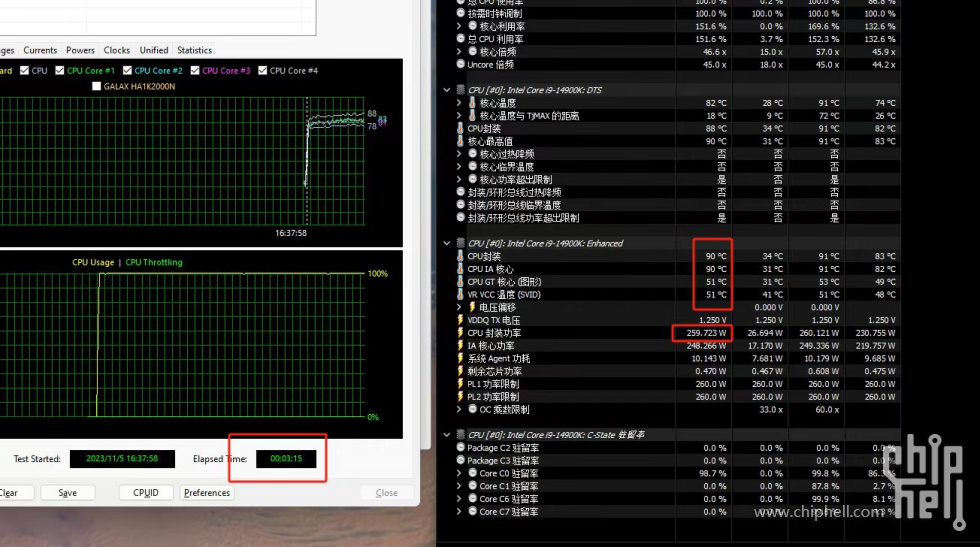Screen dimensions: 980x547
Task: Collapse the i9-14900K Enhanced sensor group
Action: point(447,243)
